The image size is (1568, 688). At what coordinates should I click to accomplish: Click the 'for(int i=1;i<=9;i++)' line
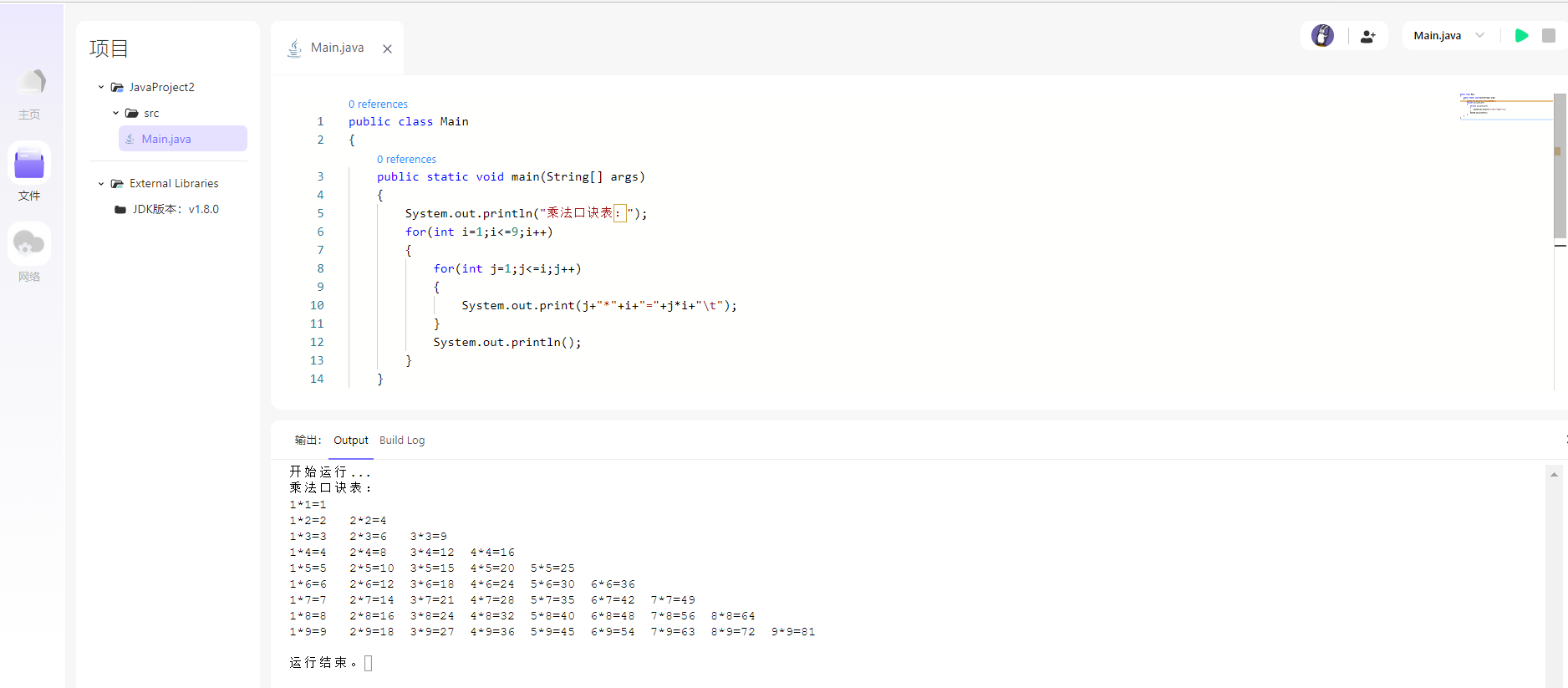(x=479, y=232)
